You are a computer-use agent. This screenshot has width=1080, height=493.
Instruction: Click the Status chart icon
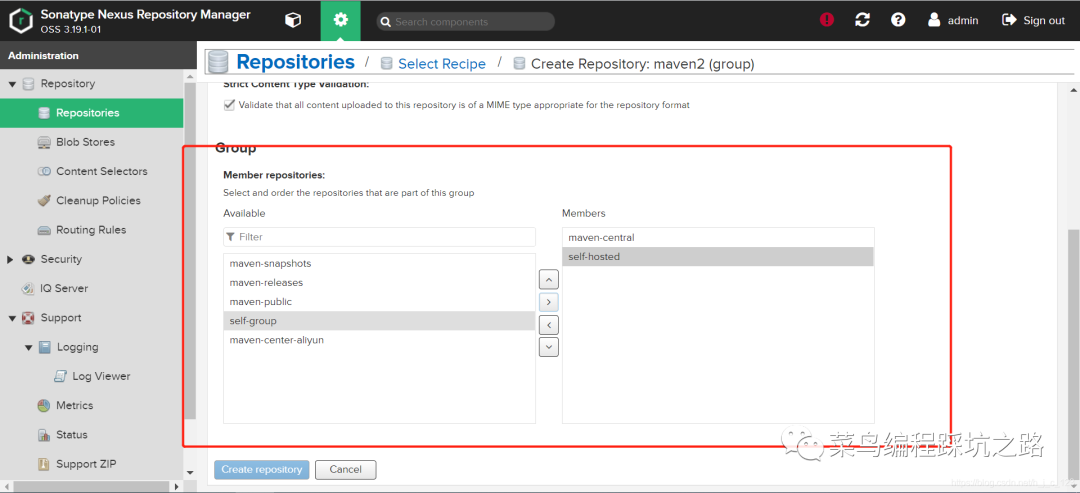click(44, 435)
